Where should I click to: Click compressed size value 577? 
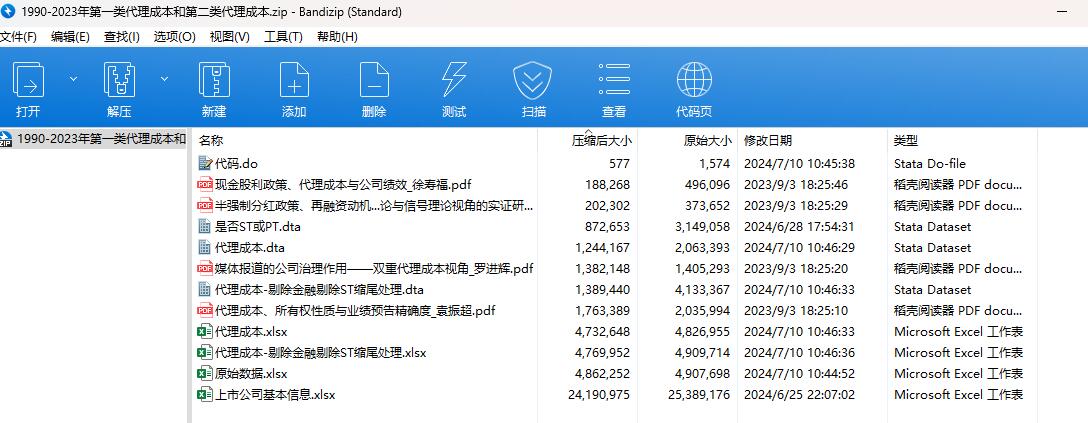[x=619, y=164]
